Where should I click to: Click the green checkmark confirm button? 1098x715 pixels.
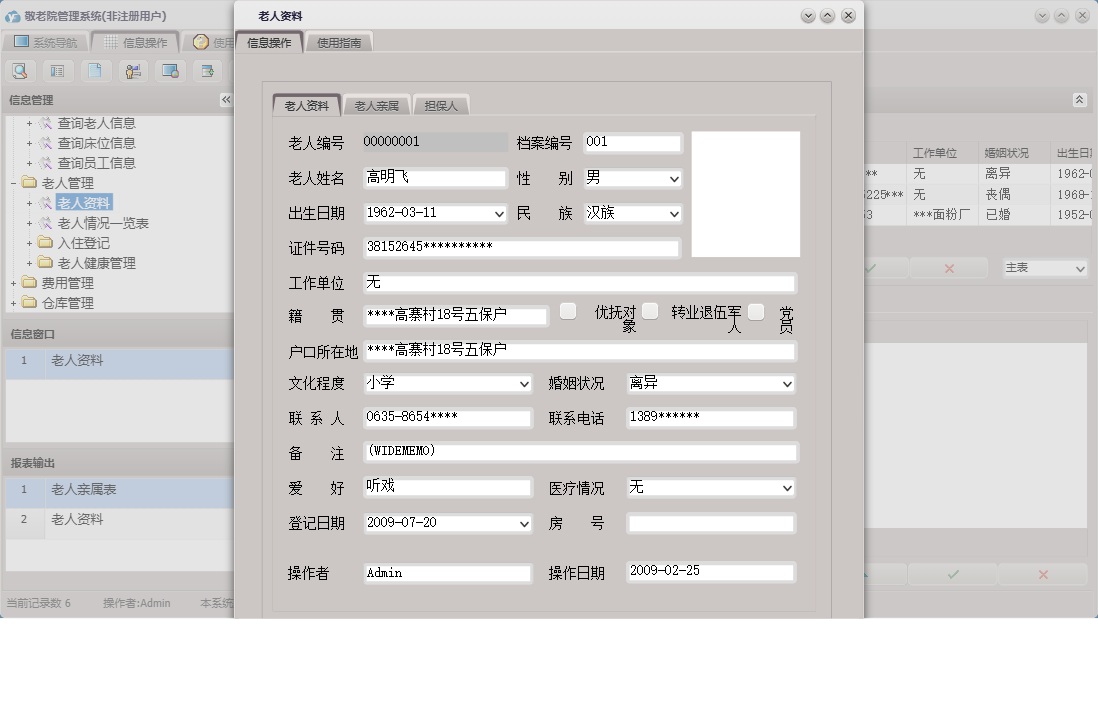pos(951,575)
